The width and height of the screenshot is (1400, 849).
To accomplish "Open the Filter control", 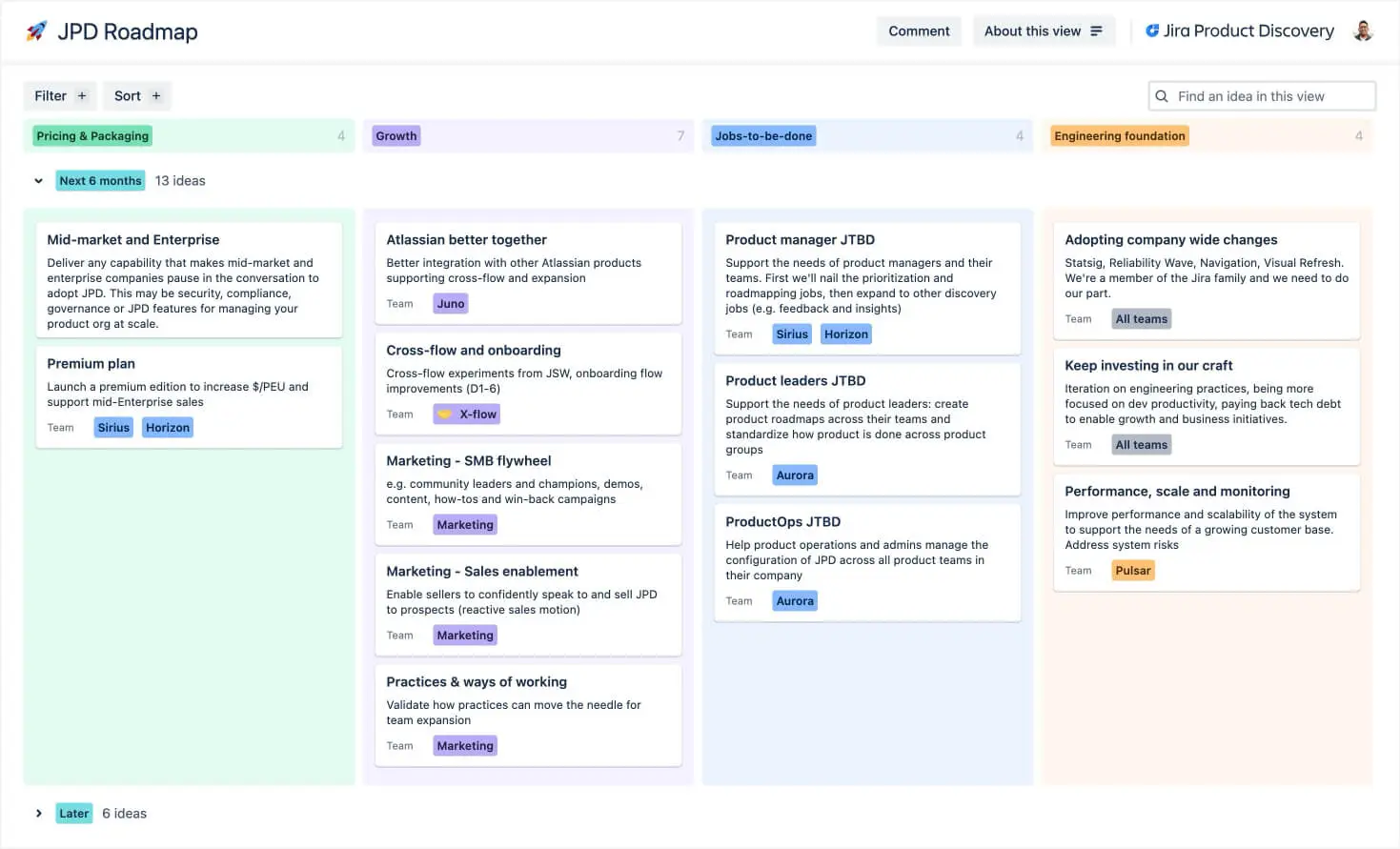I will click(x=60, y=96).
